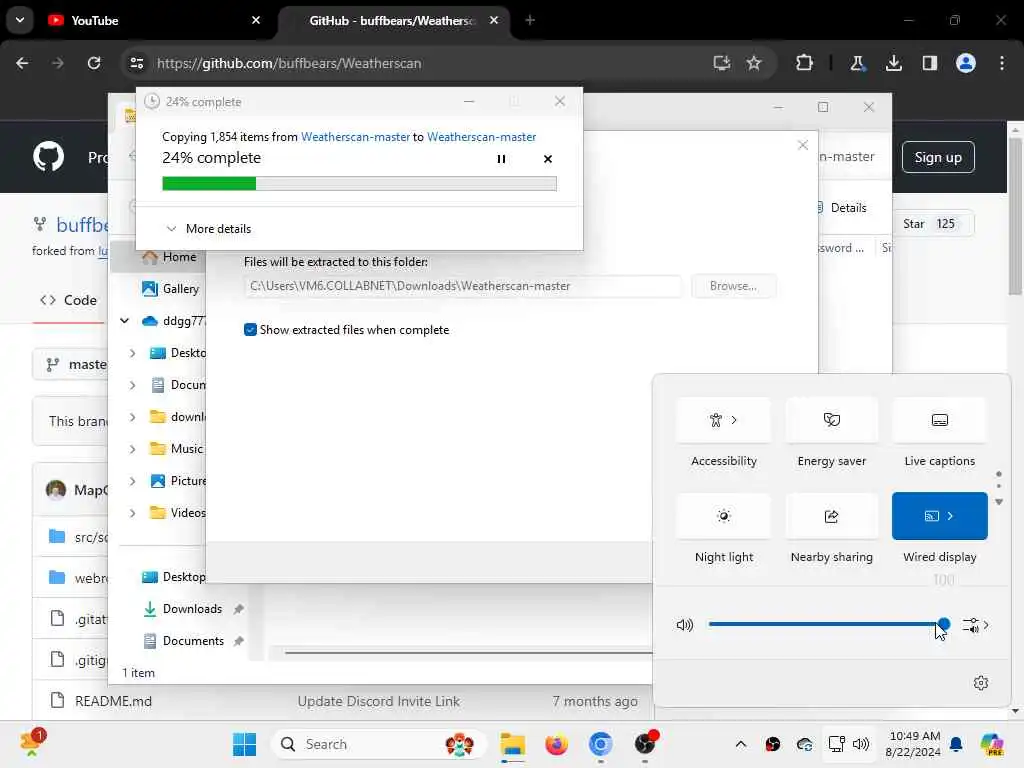Install app icon in address bar
This screenshot has height=768, width=1024.
pyautogui.click(x=721, y=63)
